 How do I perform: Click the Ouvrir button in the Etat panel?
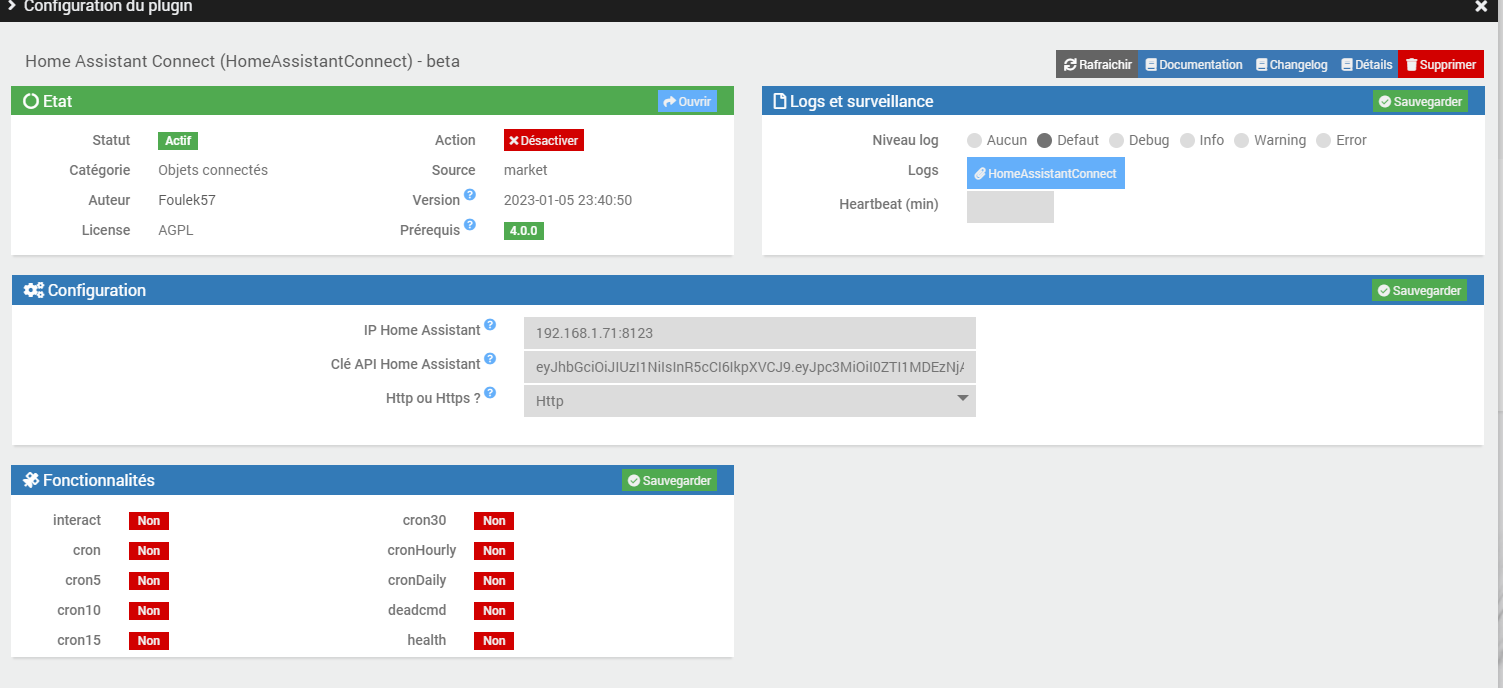[687, 101]
